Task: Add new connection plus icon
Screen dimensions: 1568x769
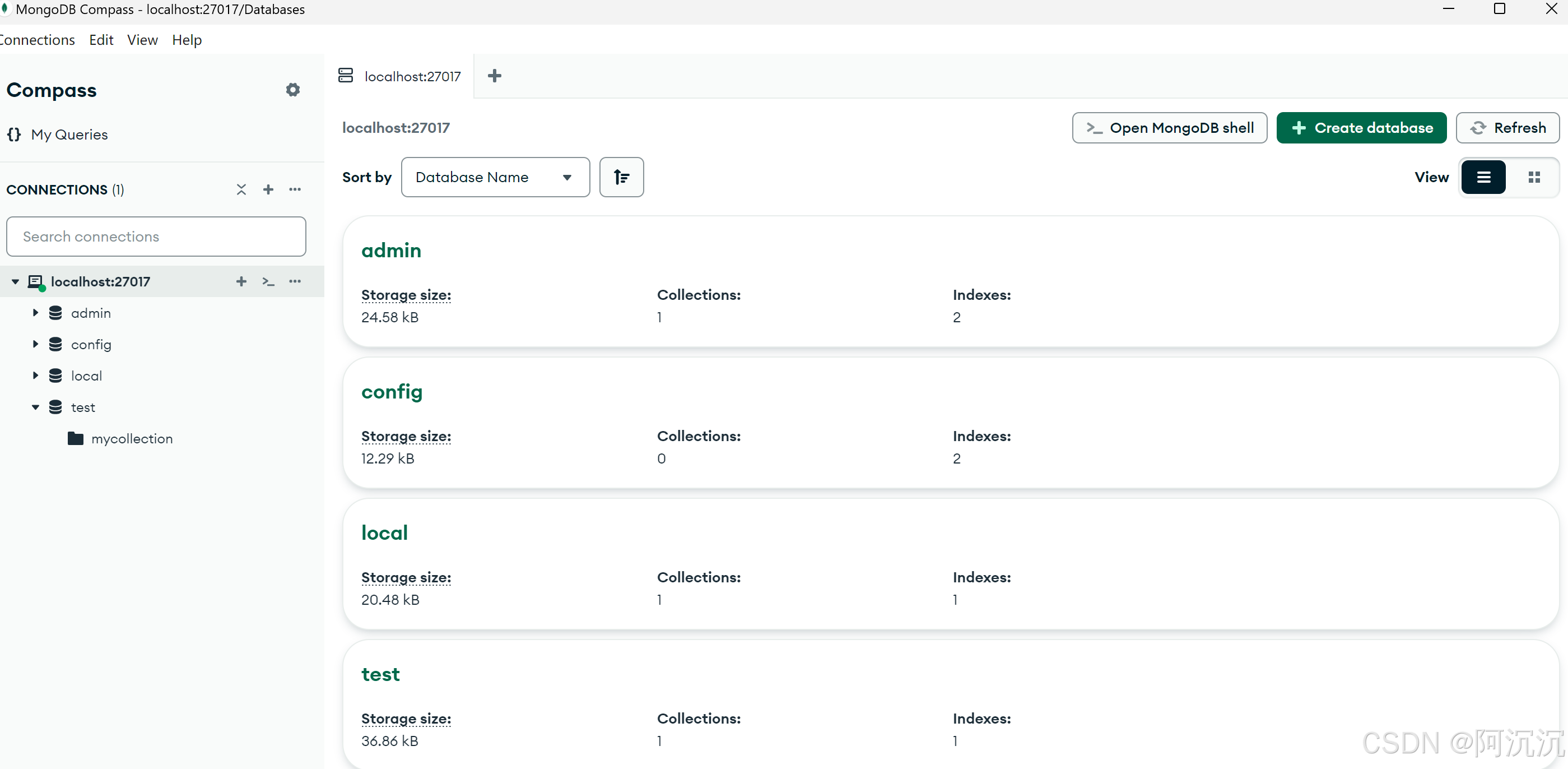Action: [268, 189]
